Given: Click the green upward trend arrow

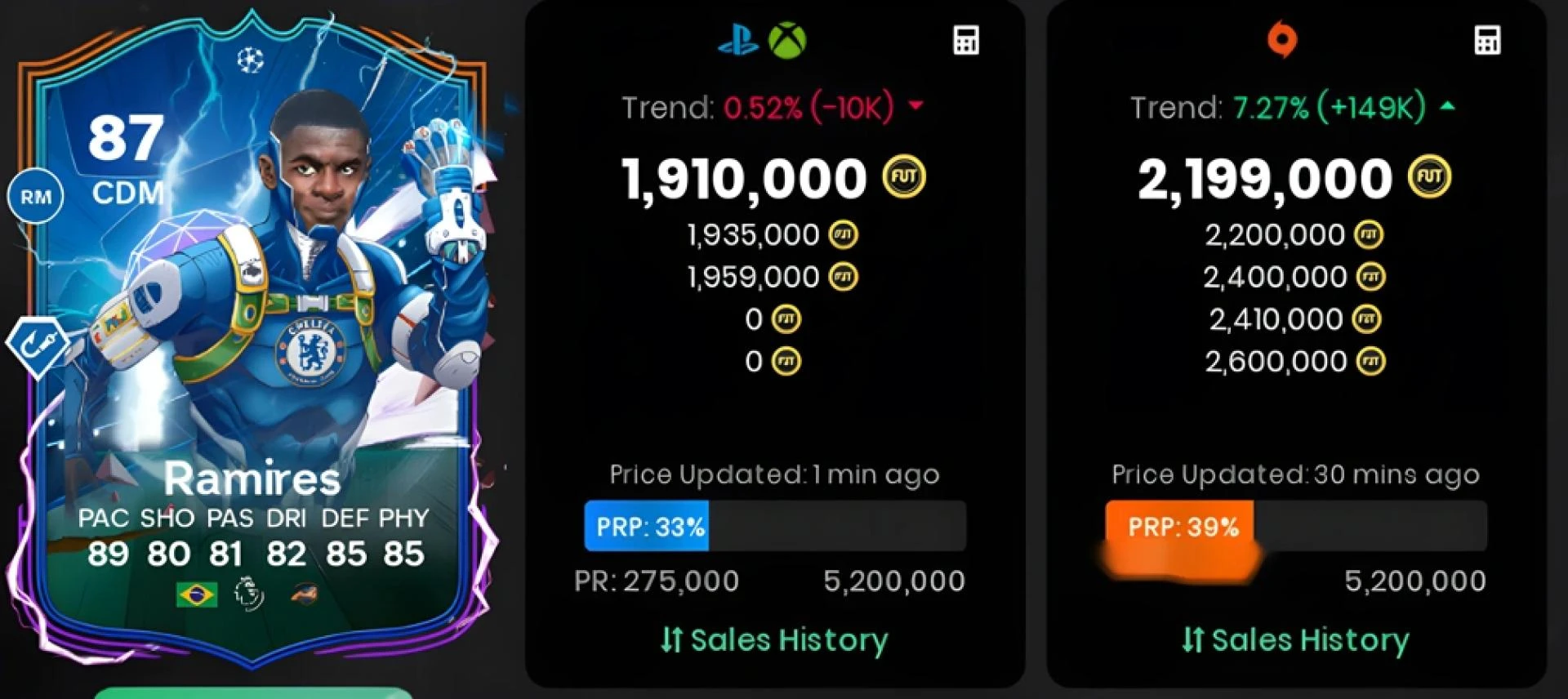Looking at the screenshot, I should [x=1447, y=105].
